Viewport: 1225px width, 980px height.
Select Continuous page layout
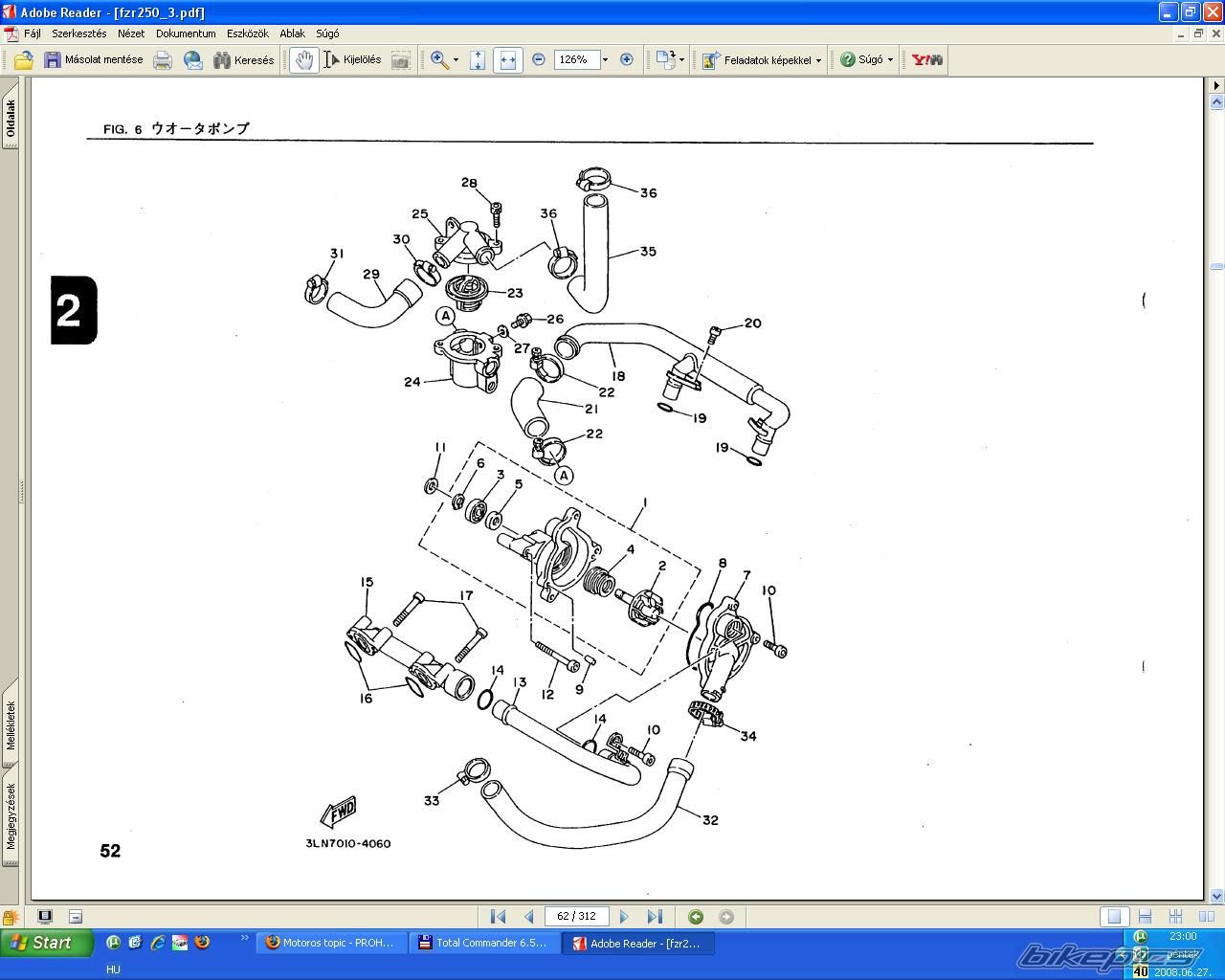(x=1145, y=917)
